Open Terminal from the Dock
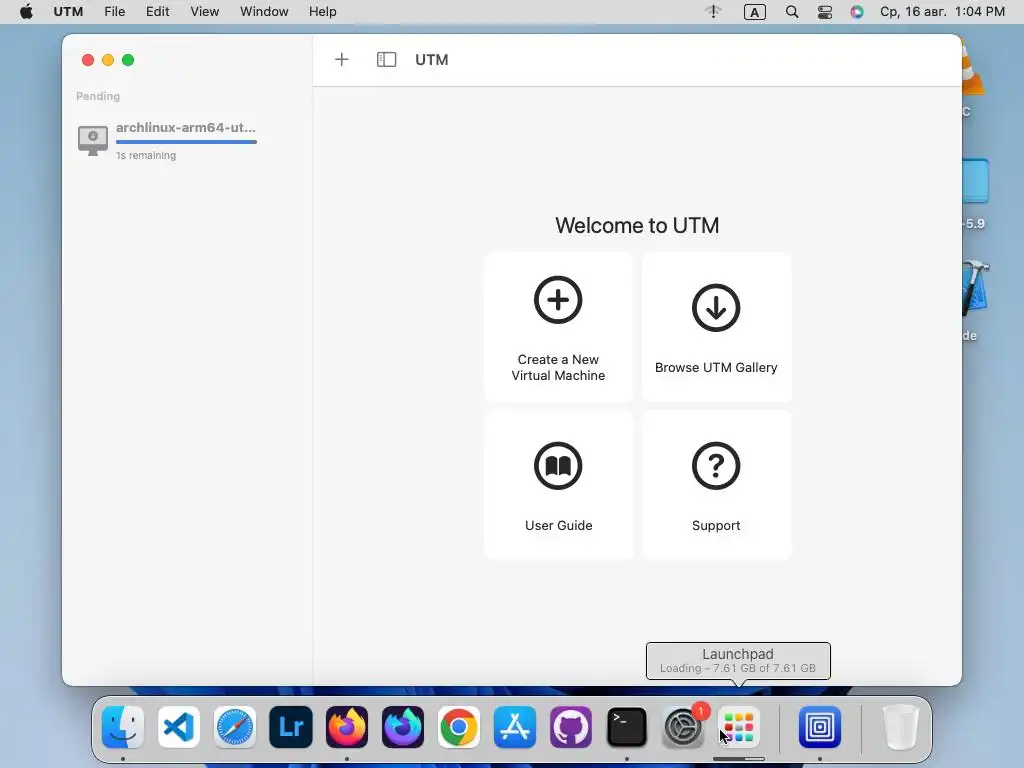Image resolution: width=1024 pixels, height=768 pixels. point(627,727)
